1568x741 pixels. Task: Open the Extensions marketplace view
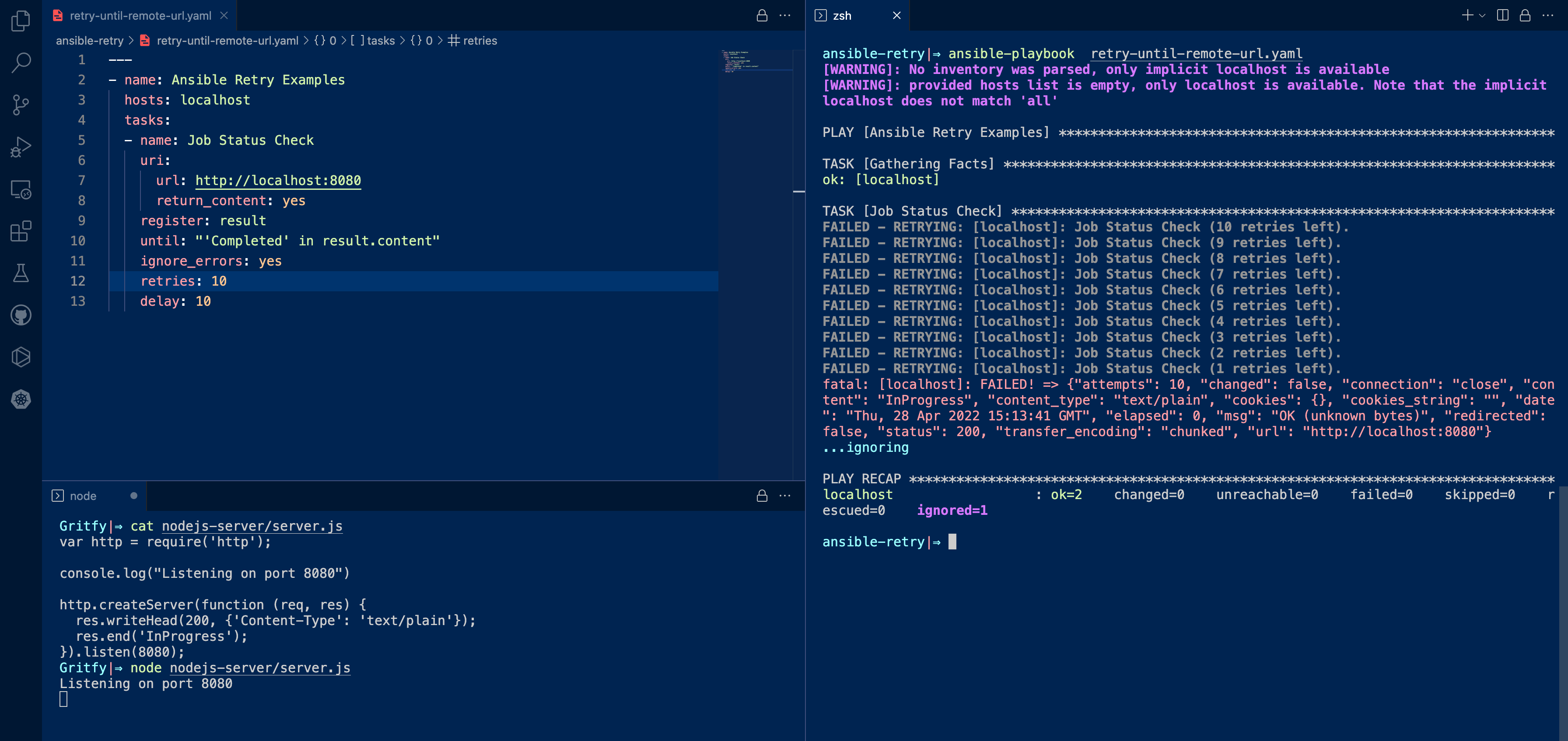click(21, 231)
